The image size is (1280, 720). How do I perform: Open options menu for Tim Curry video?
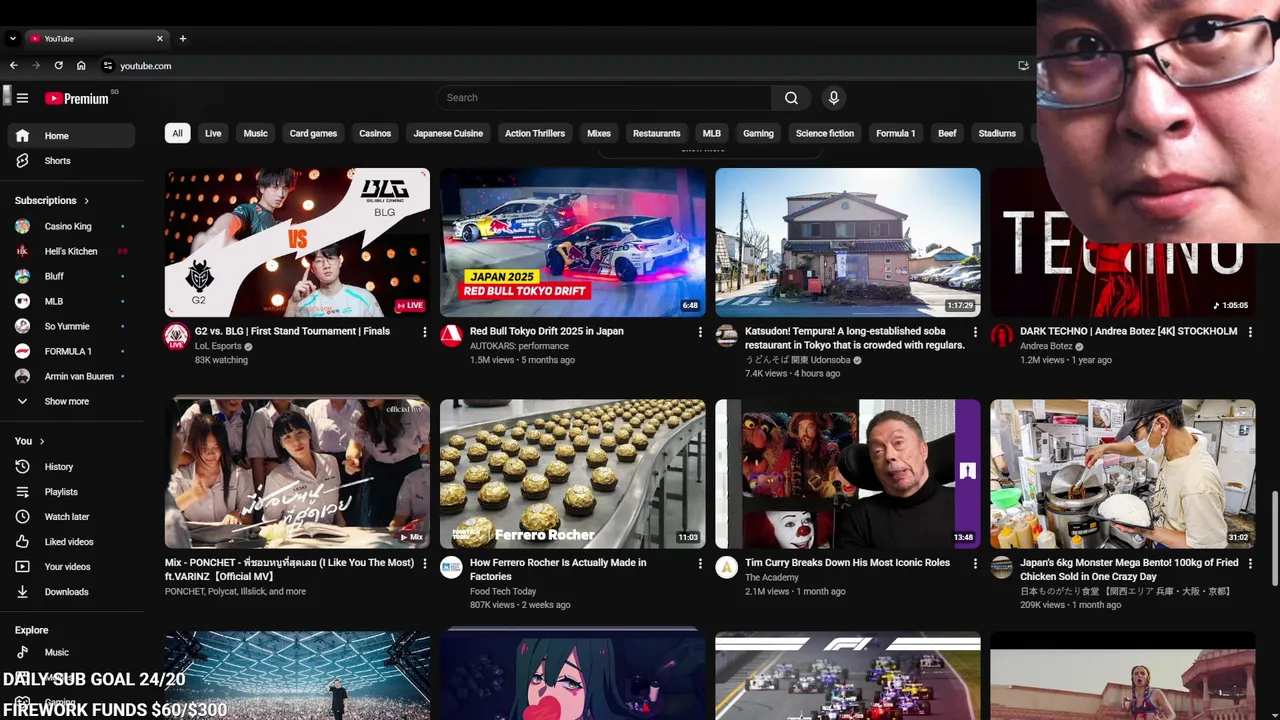975,564
